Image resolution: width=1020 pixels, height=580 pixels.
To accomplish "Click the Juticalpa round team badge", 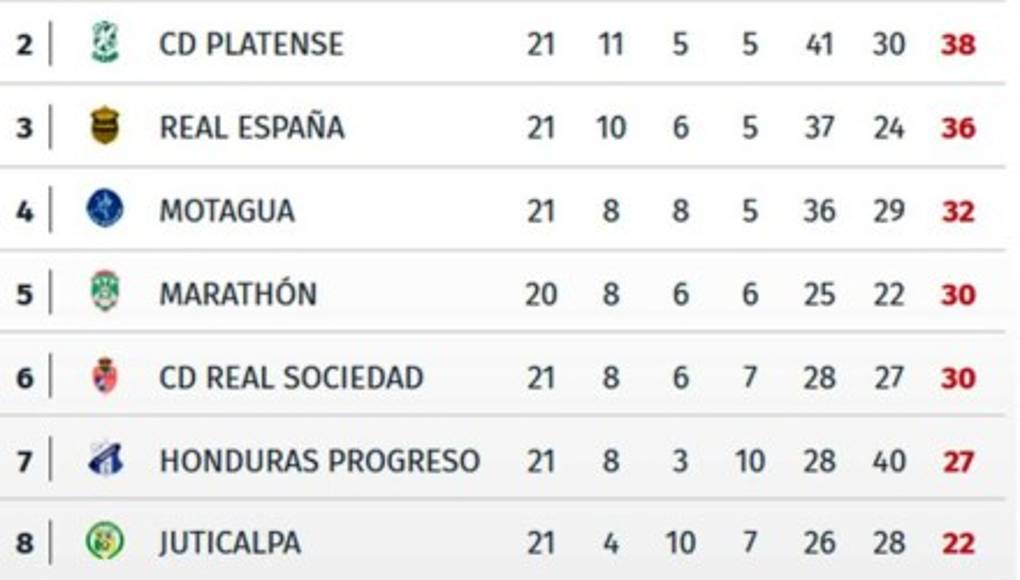I will [x=104, y=541].
